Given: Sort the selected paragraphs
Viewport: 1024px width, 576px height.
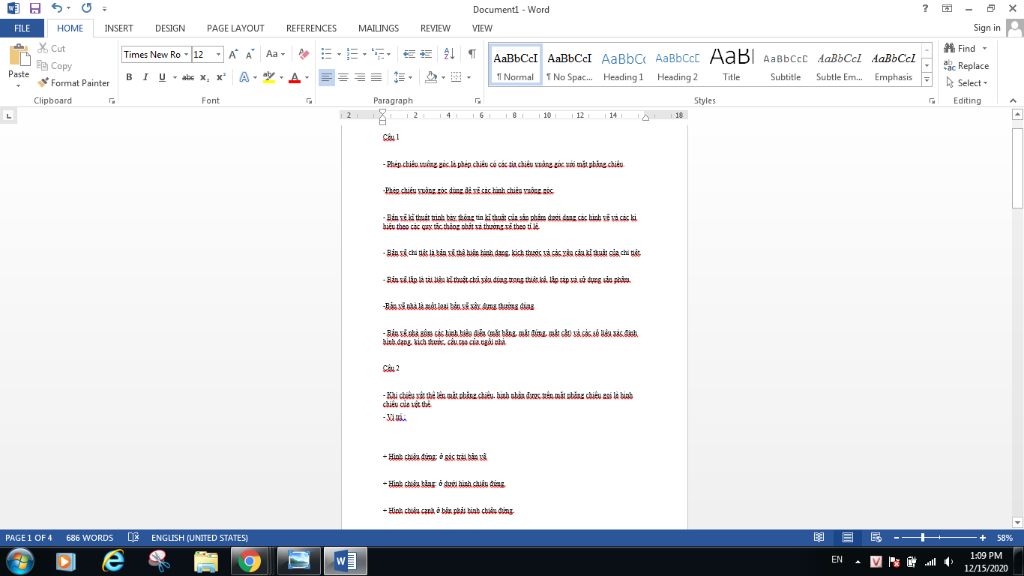Looking at the screenshot, I should pos(449,54).
